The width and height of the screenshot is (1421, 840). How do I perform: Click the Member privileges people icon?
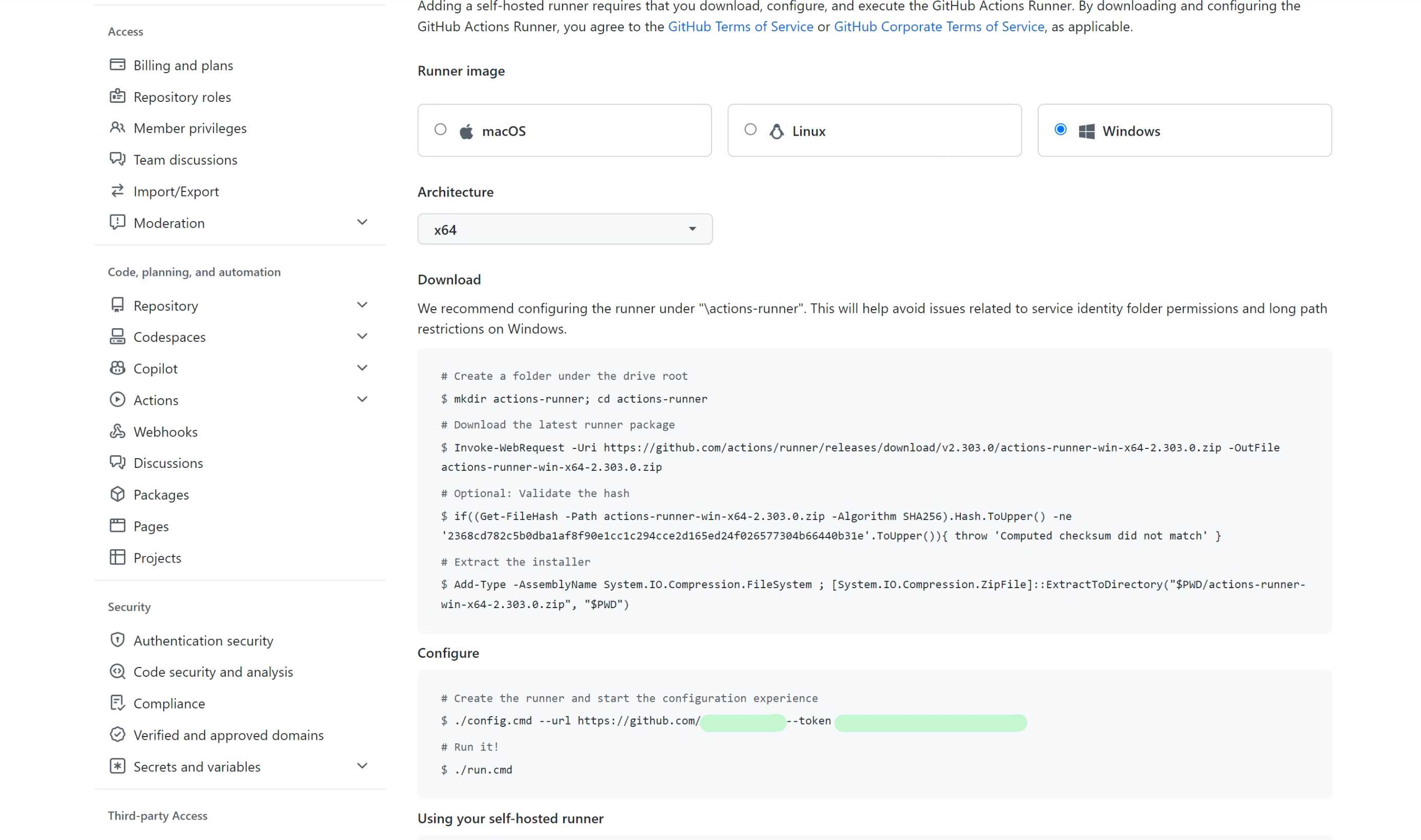pos(117,127)
